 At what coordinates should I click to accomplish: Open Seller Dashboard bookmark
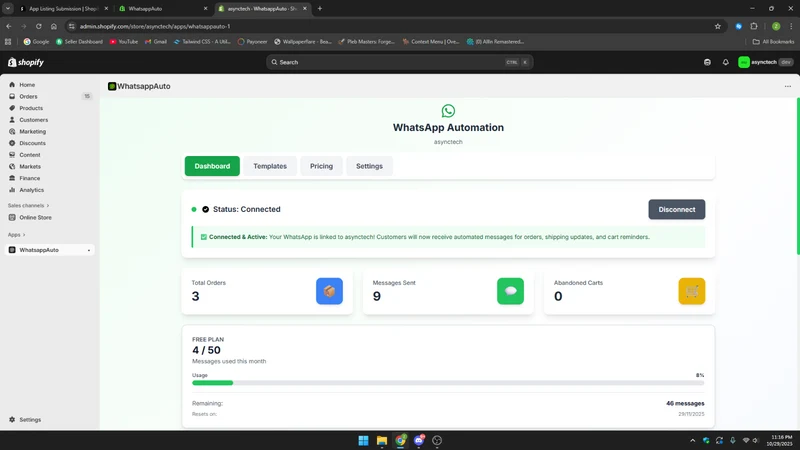[x=79, y=42]
